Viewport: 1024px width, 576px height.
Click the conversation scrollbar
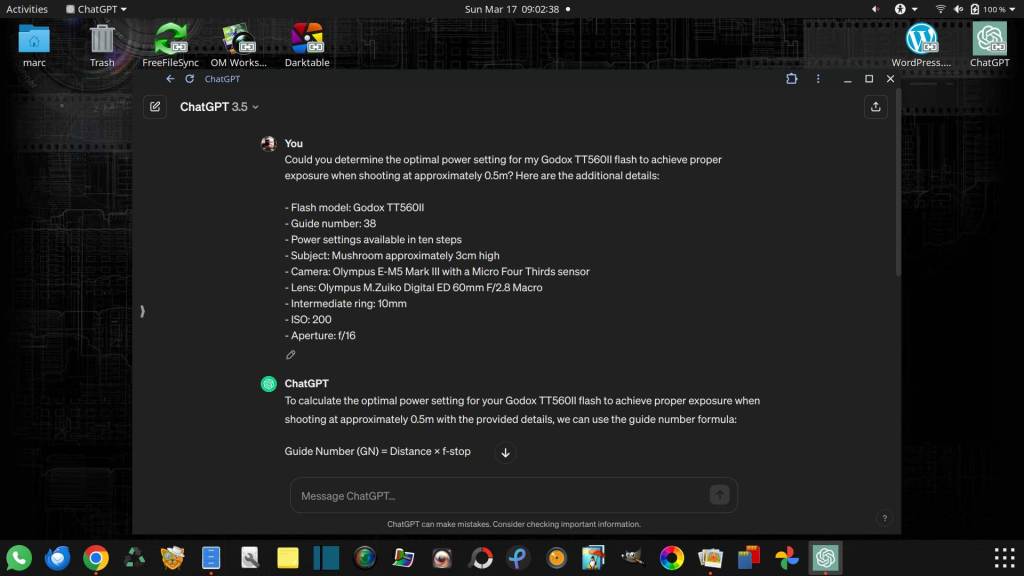(898, 183)
